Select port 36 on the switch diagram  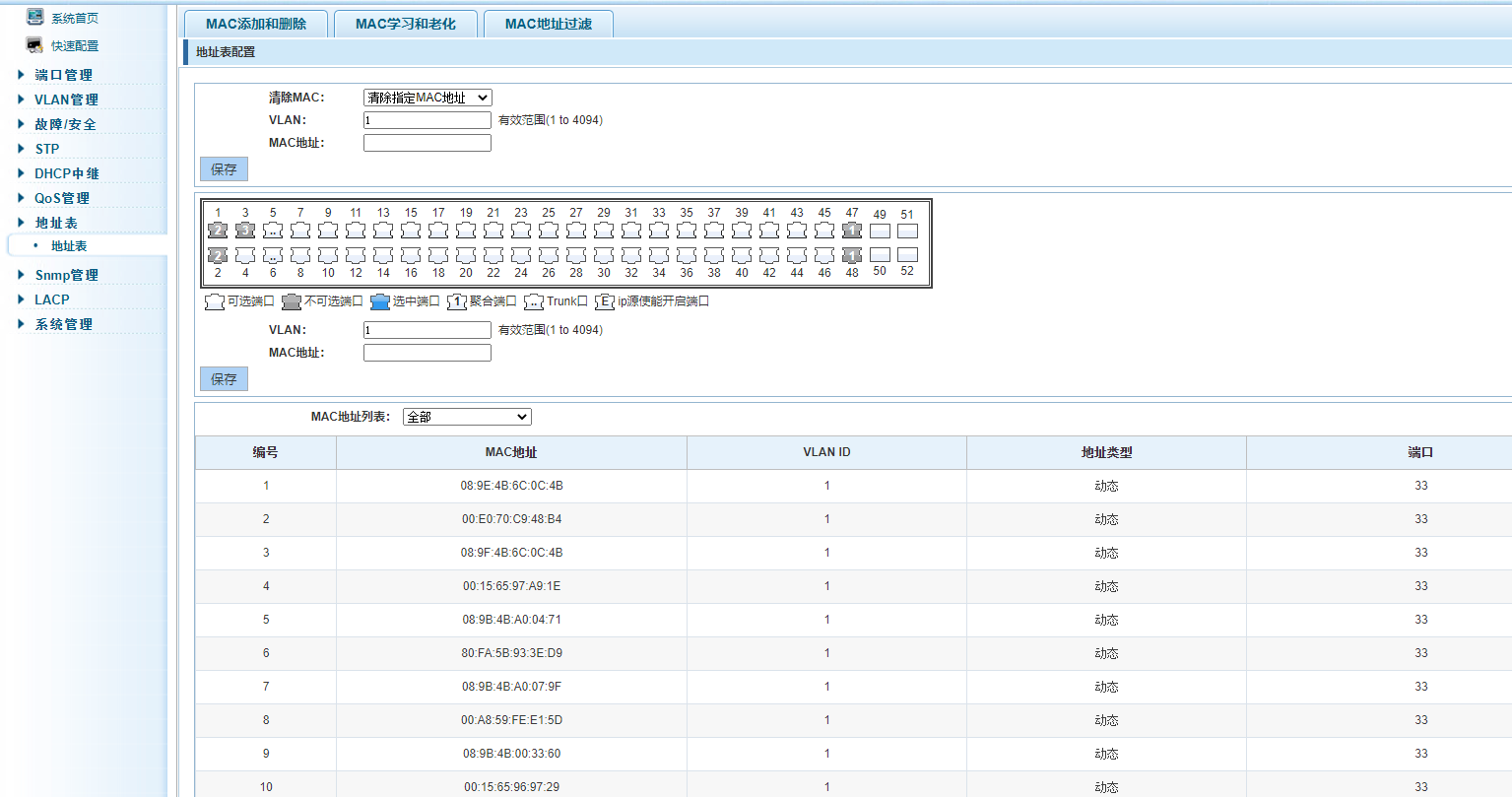(x=687, y=255)
